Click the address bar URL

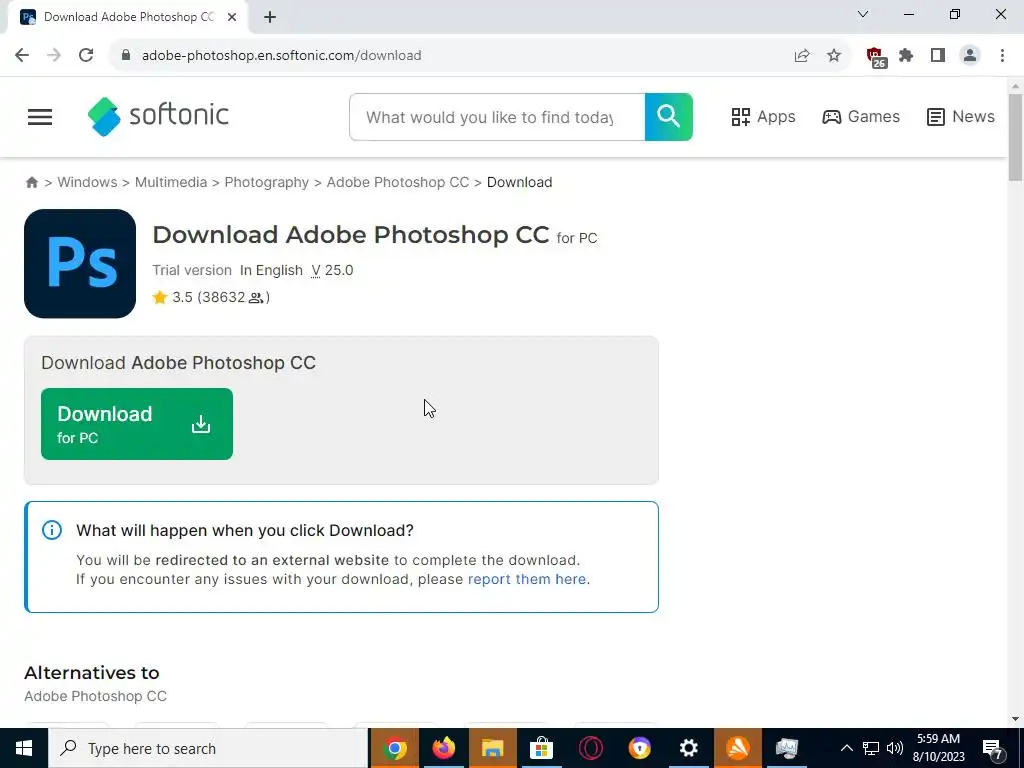pyautogui.click(x=281, y=56)
